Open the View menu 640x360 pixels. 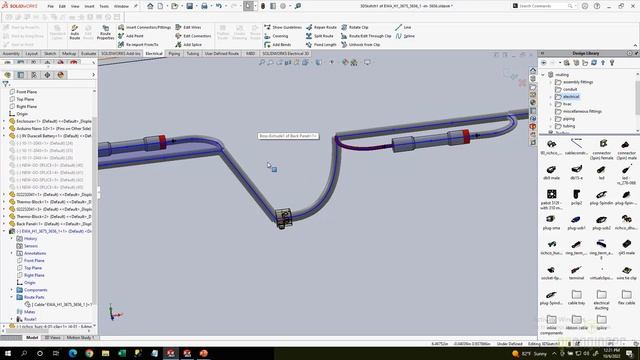[x=75, y=7]
